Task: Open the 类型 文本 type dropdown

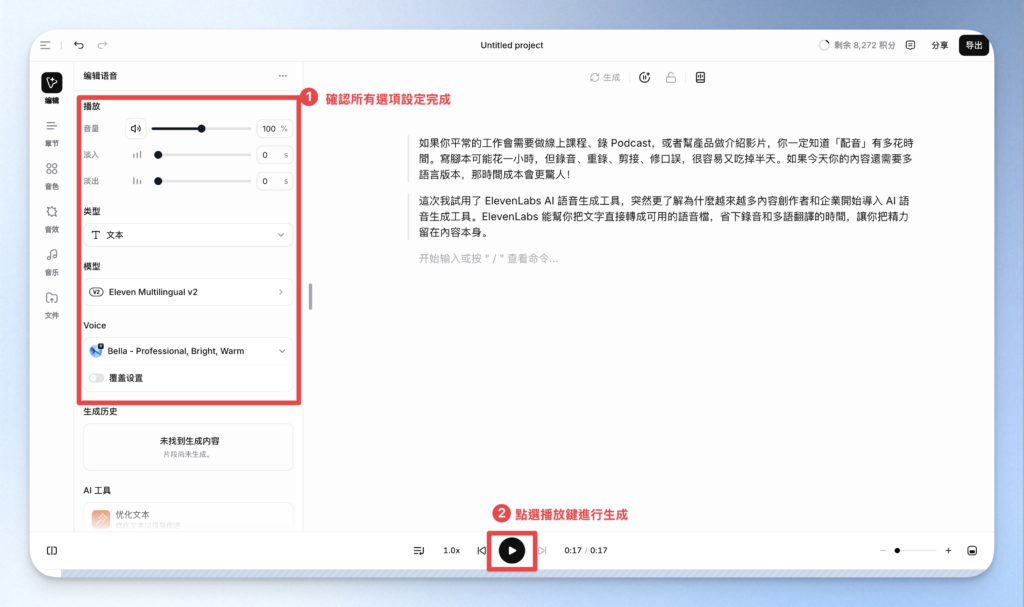Action: [188, 235]
